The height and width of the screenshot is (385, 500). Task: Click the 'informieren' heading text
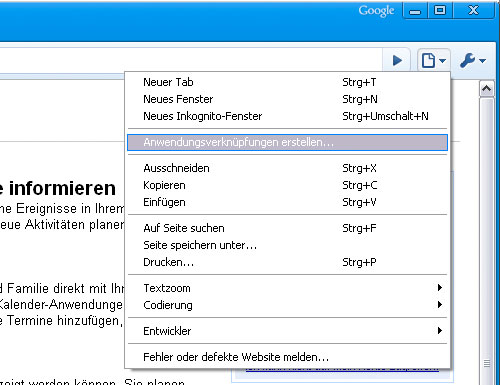pyautogui.click(x=62, y=188)
